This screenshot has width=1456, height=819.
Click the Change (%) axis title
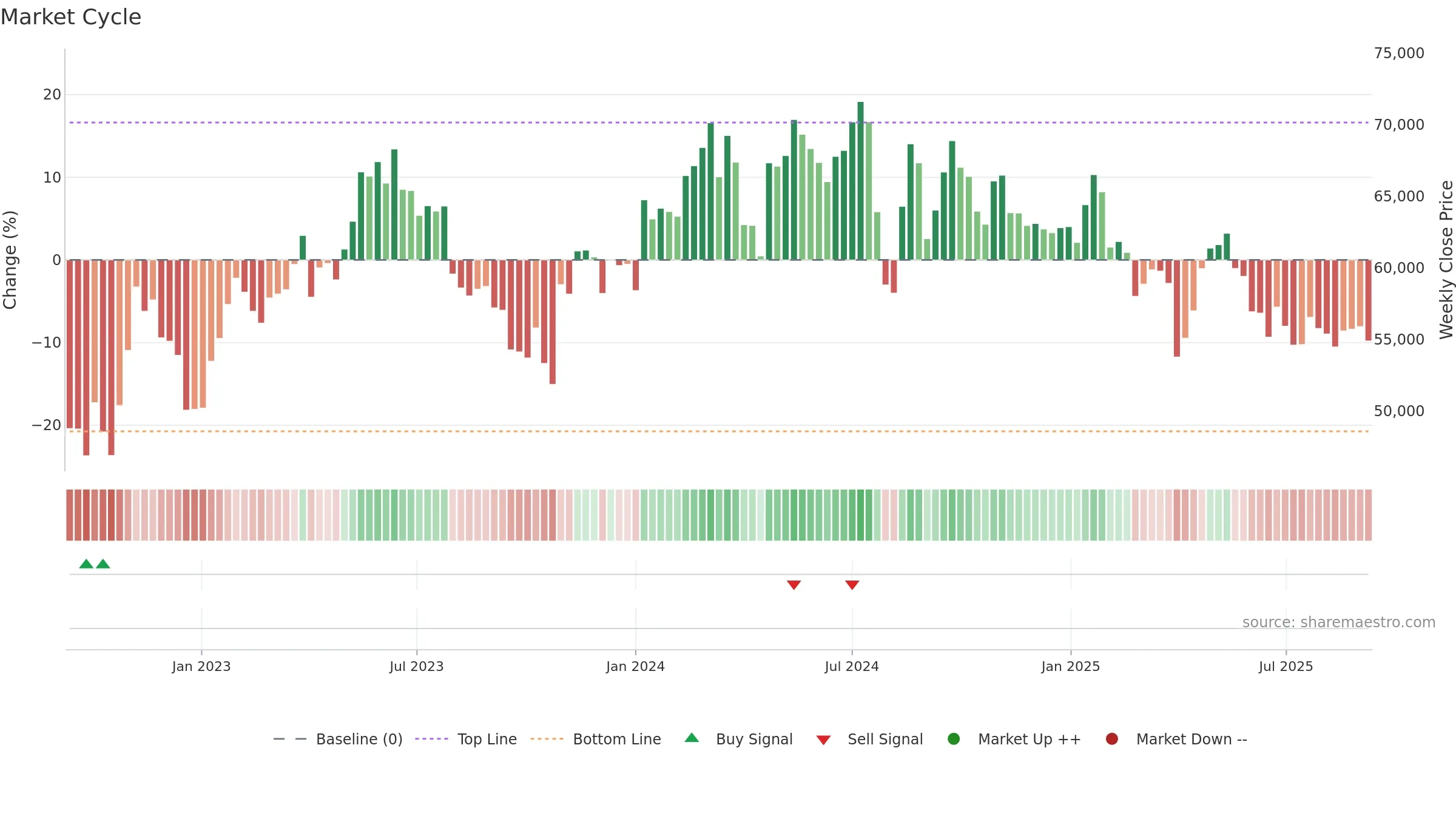[x=10, y=260]
